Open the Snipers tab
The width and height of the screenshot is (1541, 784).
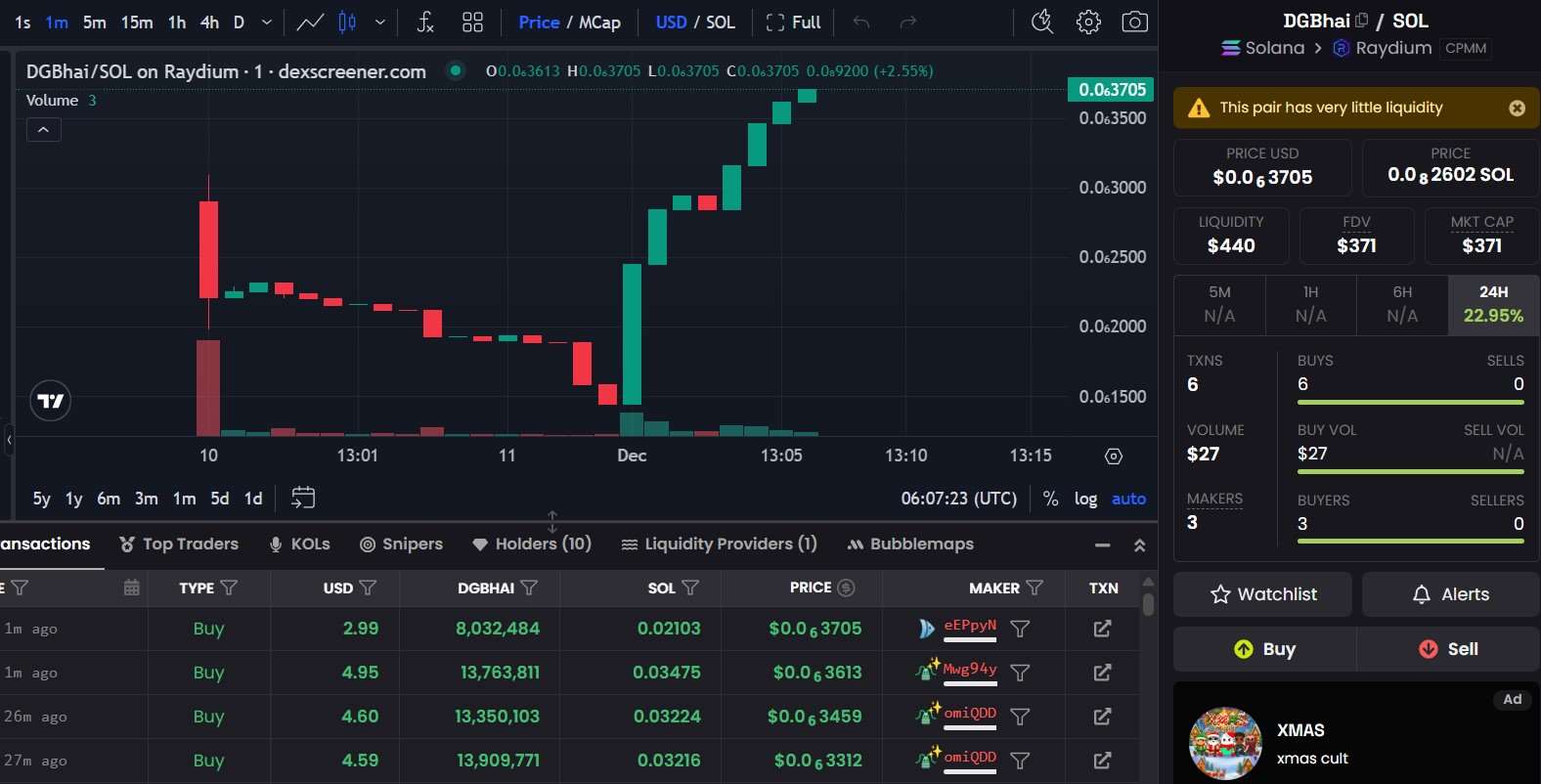tap(401, 544)
